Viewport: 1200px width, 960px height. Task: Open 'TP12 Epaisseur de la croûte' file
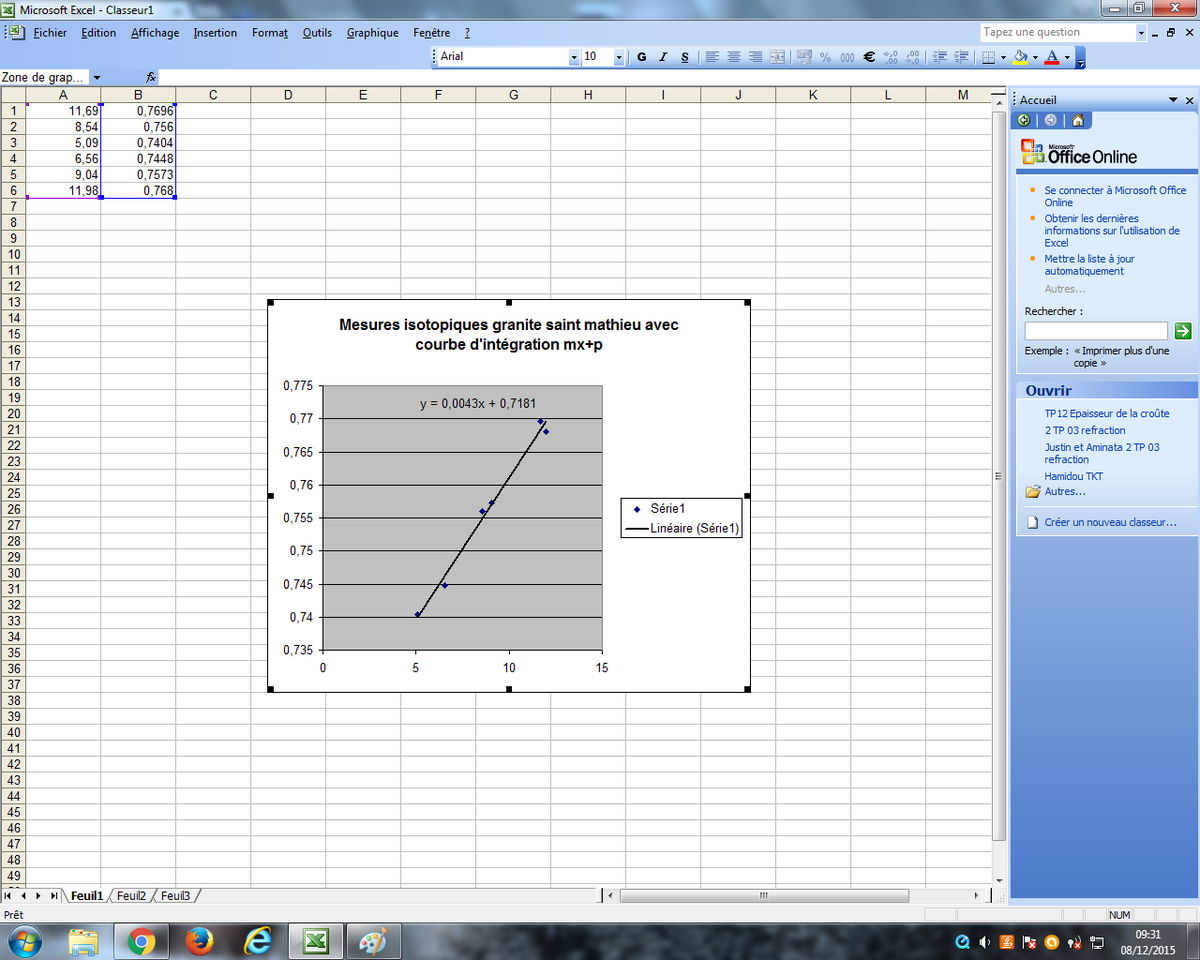pyautogui.click(x=1107, y=413)
